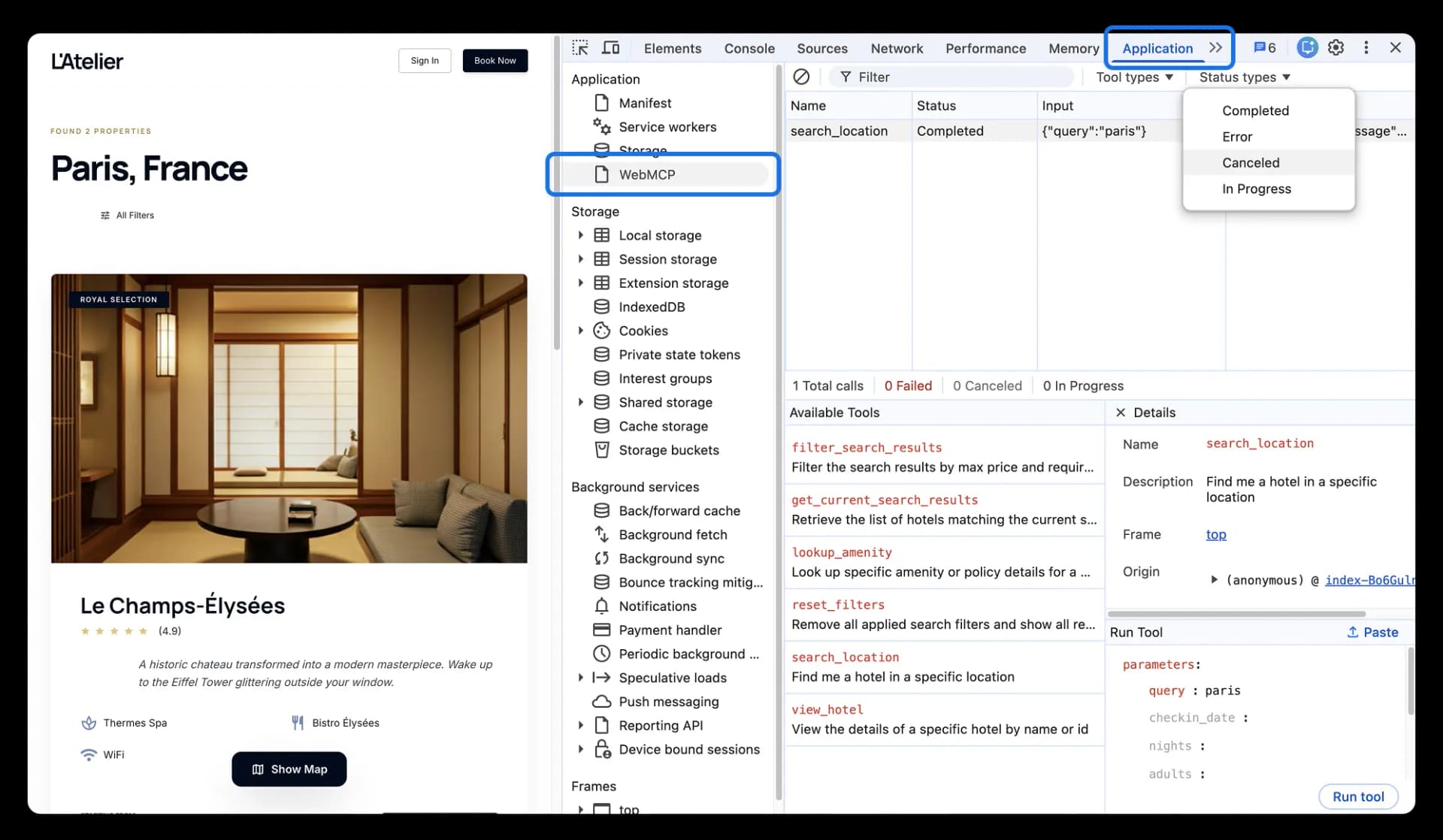
Task: Open the index-Bo6Gul origin link
Action: pos(1369,580)
